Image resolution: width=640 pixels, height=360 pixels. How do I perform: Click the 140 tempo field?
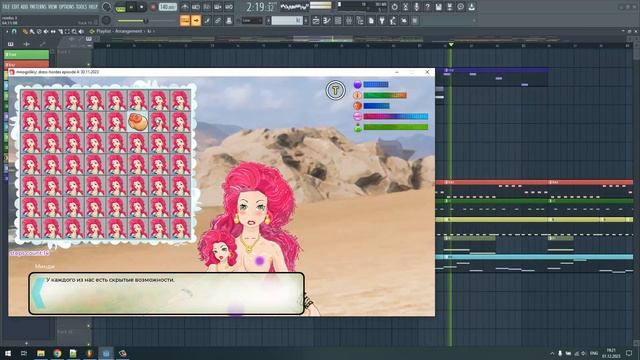[168, 7]
